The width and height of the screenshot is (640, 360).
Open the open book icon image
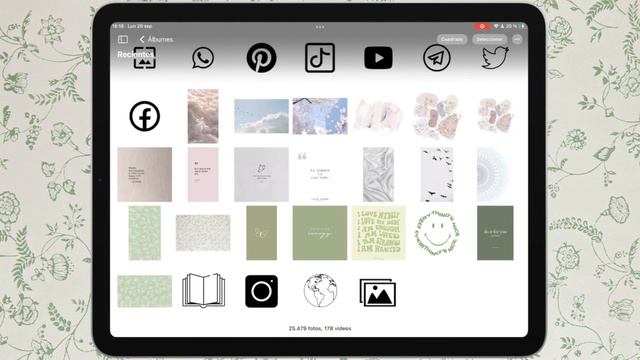point(203,291)
